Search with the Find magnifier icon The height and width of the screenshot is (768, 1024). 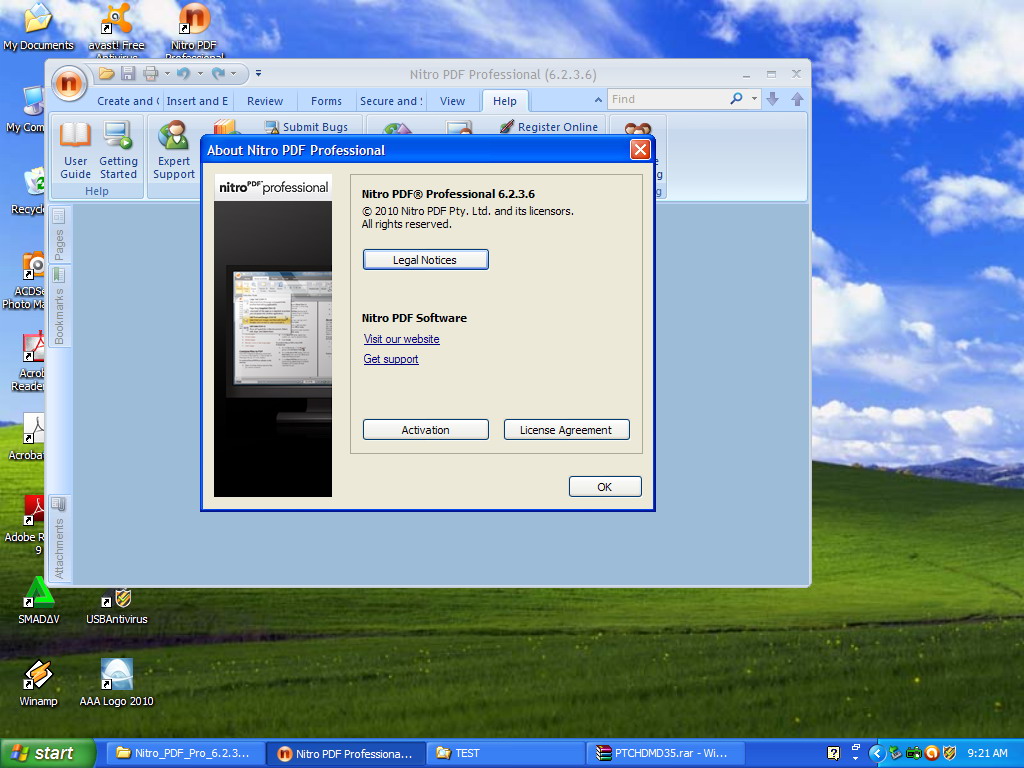pyautogui.click(x=737, y=99)
